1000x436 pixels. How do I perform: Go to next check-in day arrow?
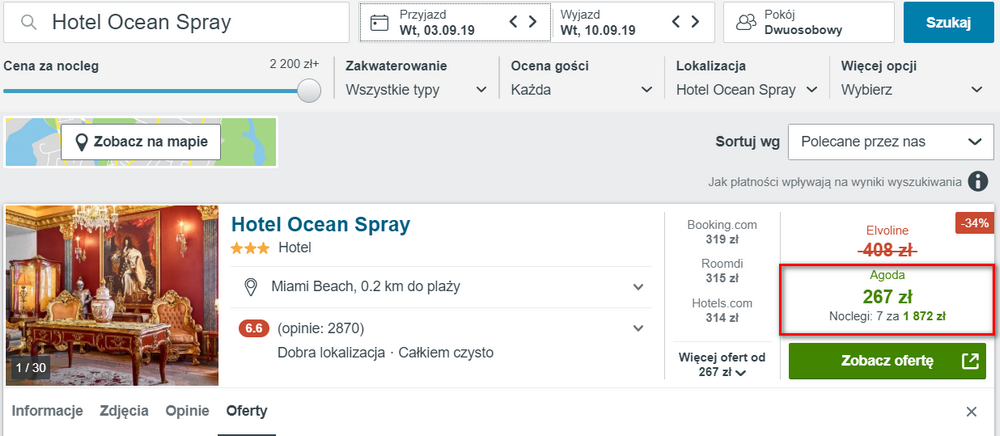coord(533,22)
